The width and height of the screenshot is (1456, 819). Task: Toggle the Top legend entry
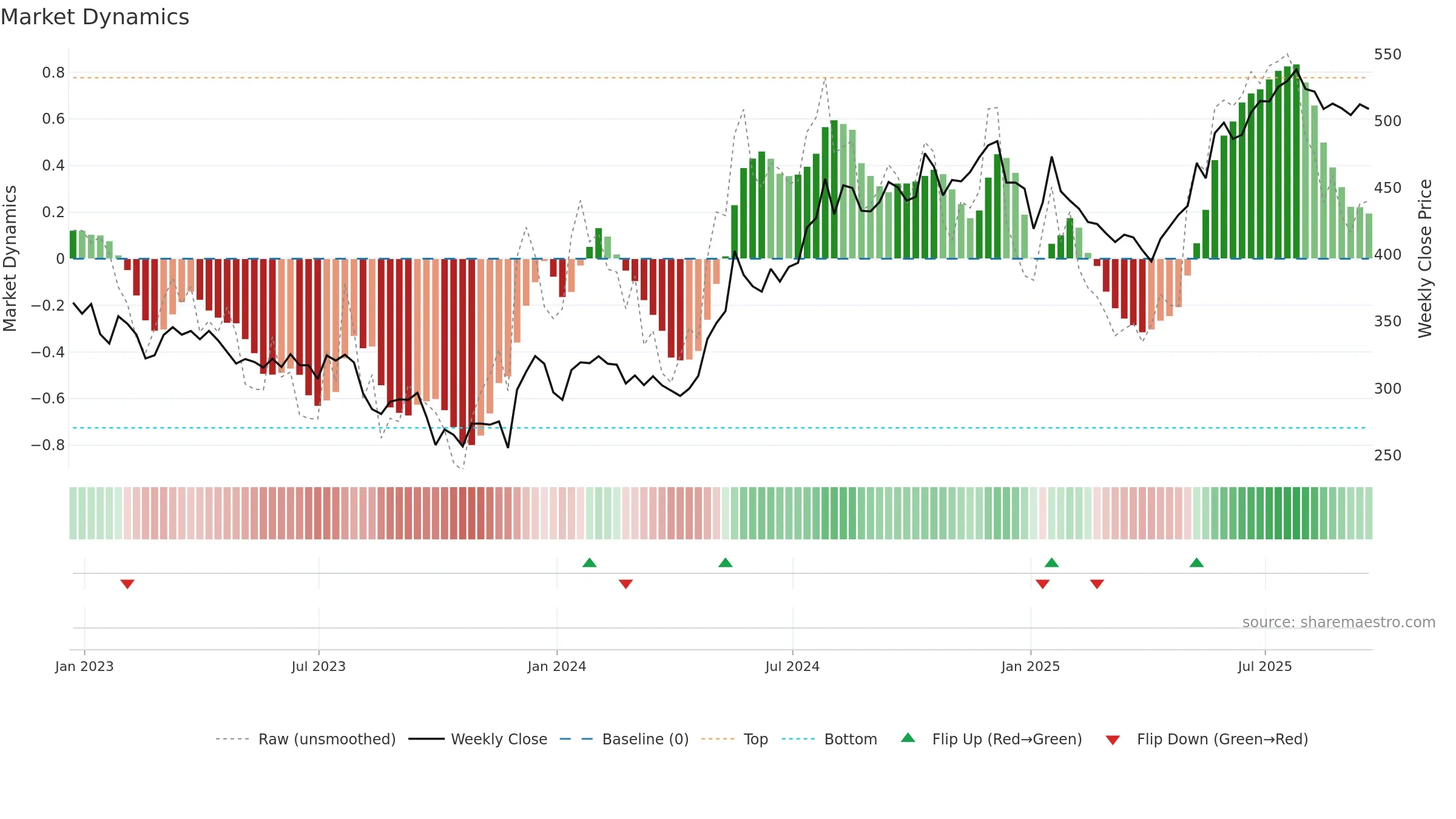coord(756,740)
